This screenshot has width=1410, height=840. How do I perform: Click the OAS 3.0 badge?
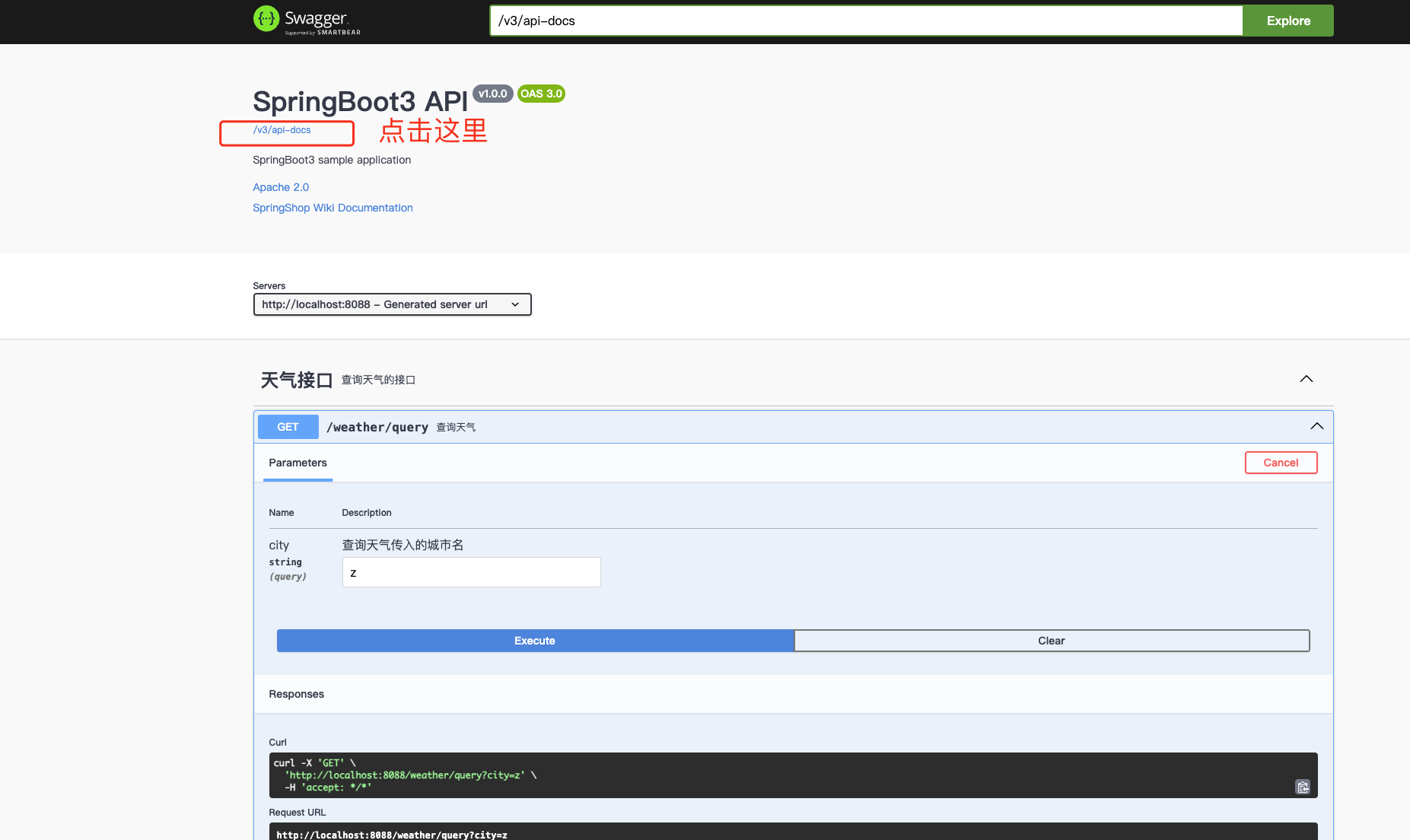point(541,94)
